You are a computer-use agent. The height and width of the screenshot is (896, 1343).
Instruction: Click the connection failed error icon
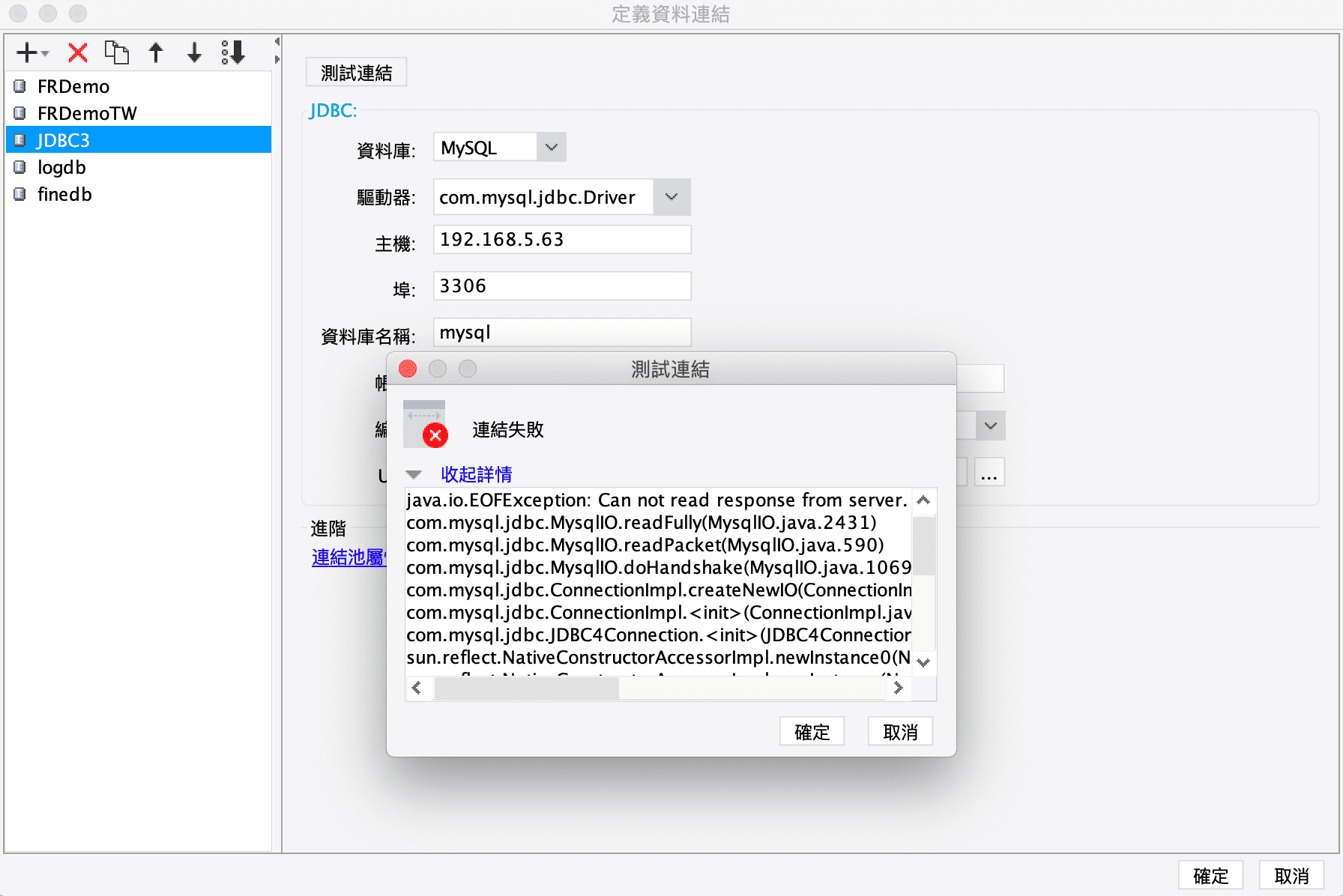[x=425, y=424]
